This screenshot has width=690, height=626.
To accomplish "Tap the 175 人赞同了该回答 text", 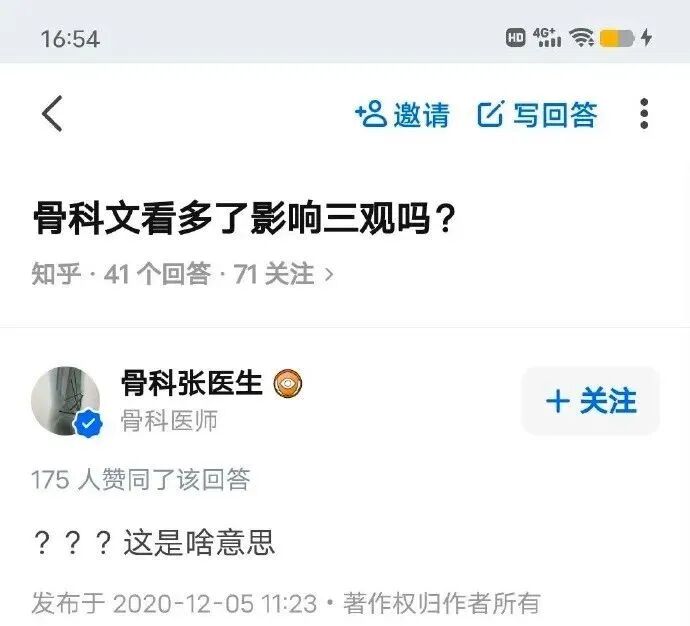I will [141, 479].
